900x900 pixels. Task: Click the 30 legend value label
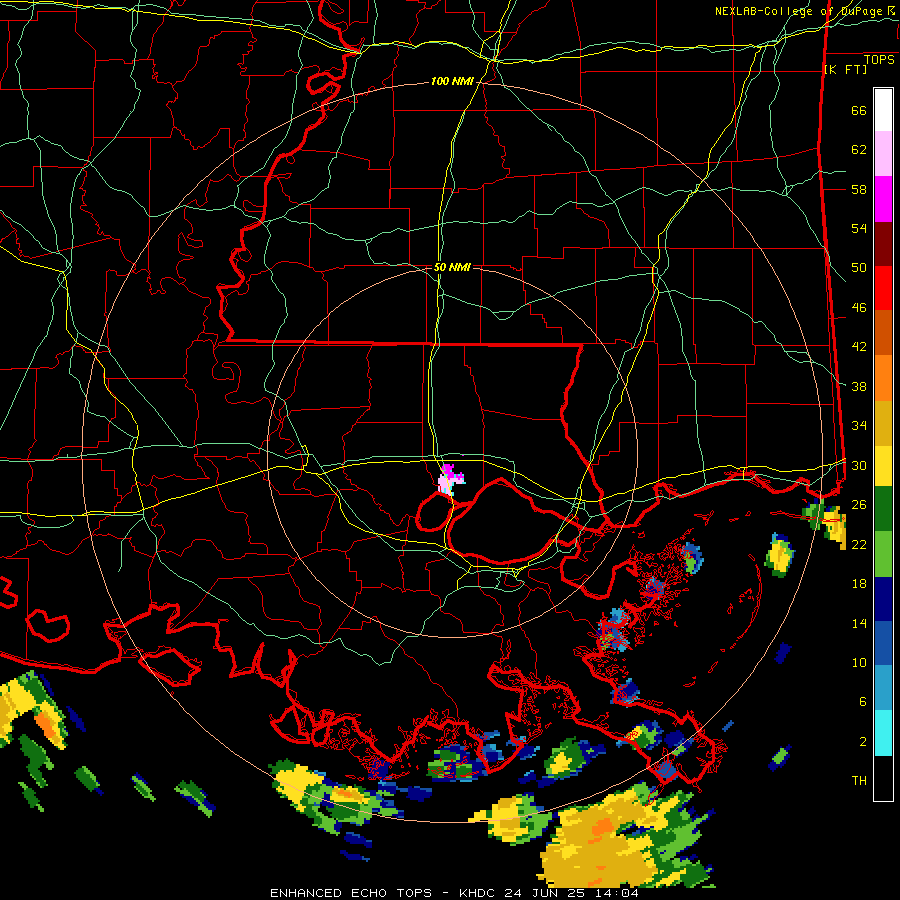coord(859,465)
